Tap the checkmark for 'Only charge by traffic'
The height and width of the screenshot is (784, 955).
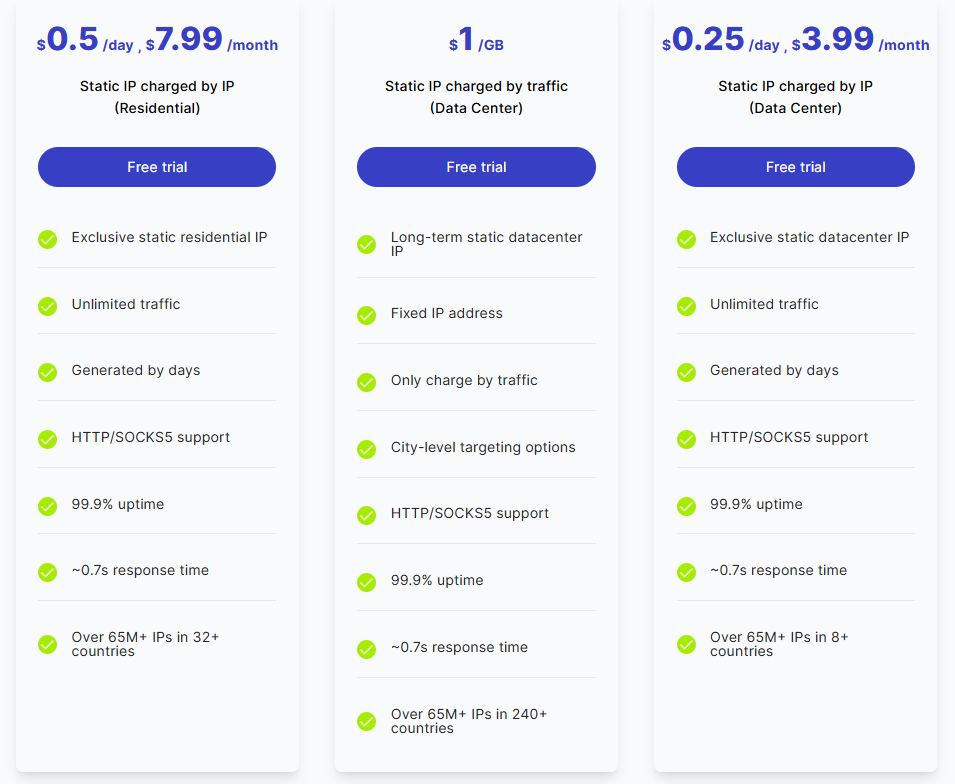click(x=367, y=383)
